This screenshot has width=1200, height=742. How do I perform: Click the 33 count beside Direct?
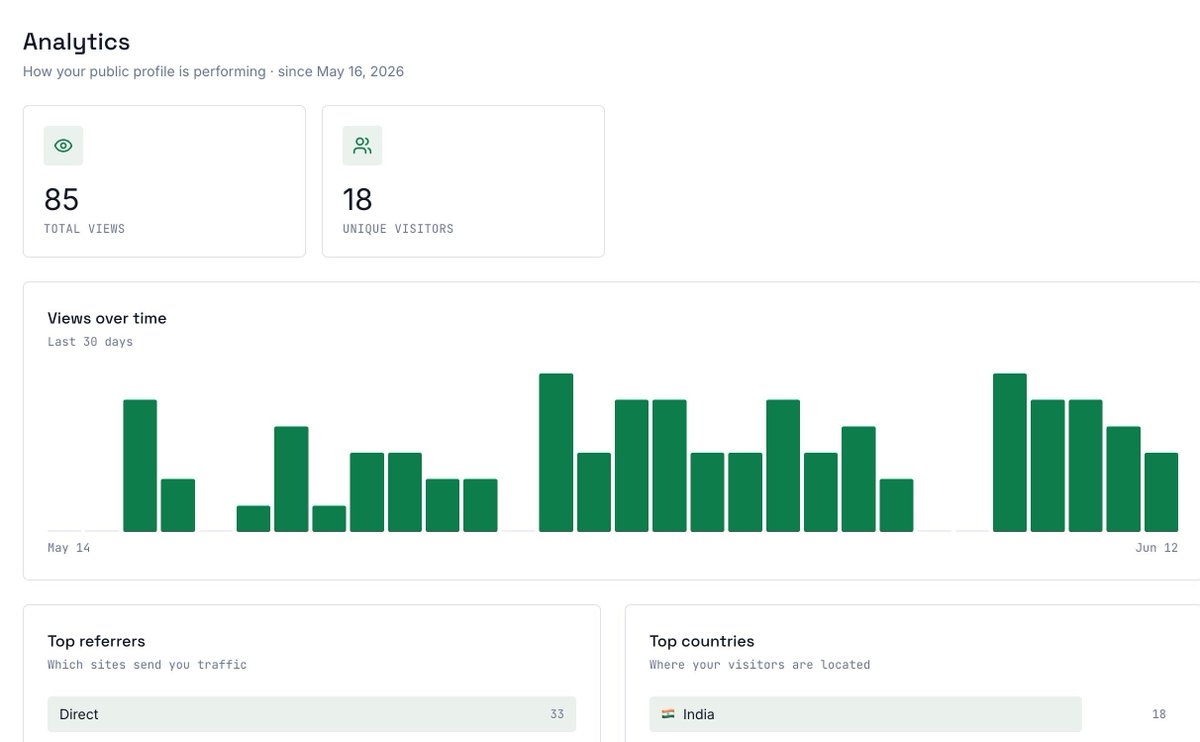(557, 714)
